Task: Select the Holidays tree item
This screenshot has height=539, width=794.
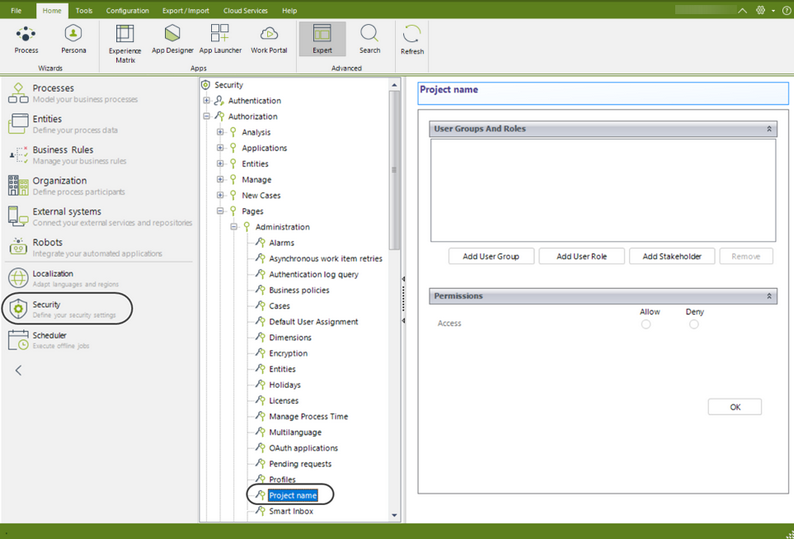Action: 285,384
